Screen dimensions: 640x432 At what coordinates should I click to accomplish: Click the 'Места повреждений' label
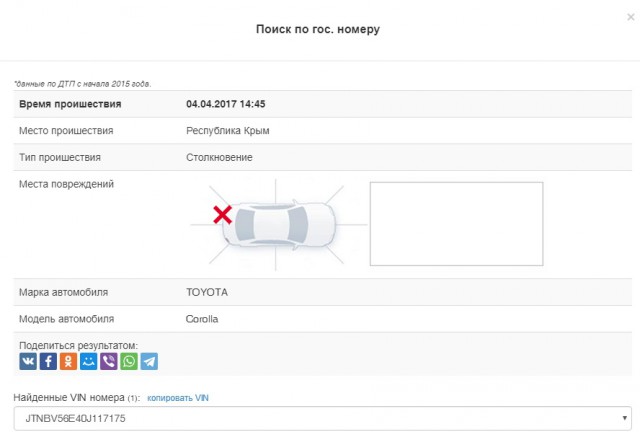(67, 184)
